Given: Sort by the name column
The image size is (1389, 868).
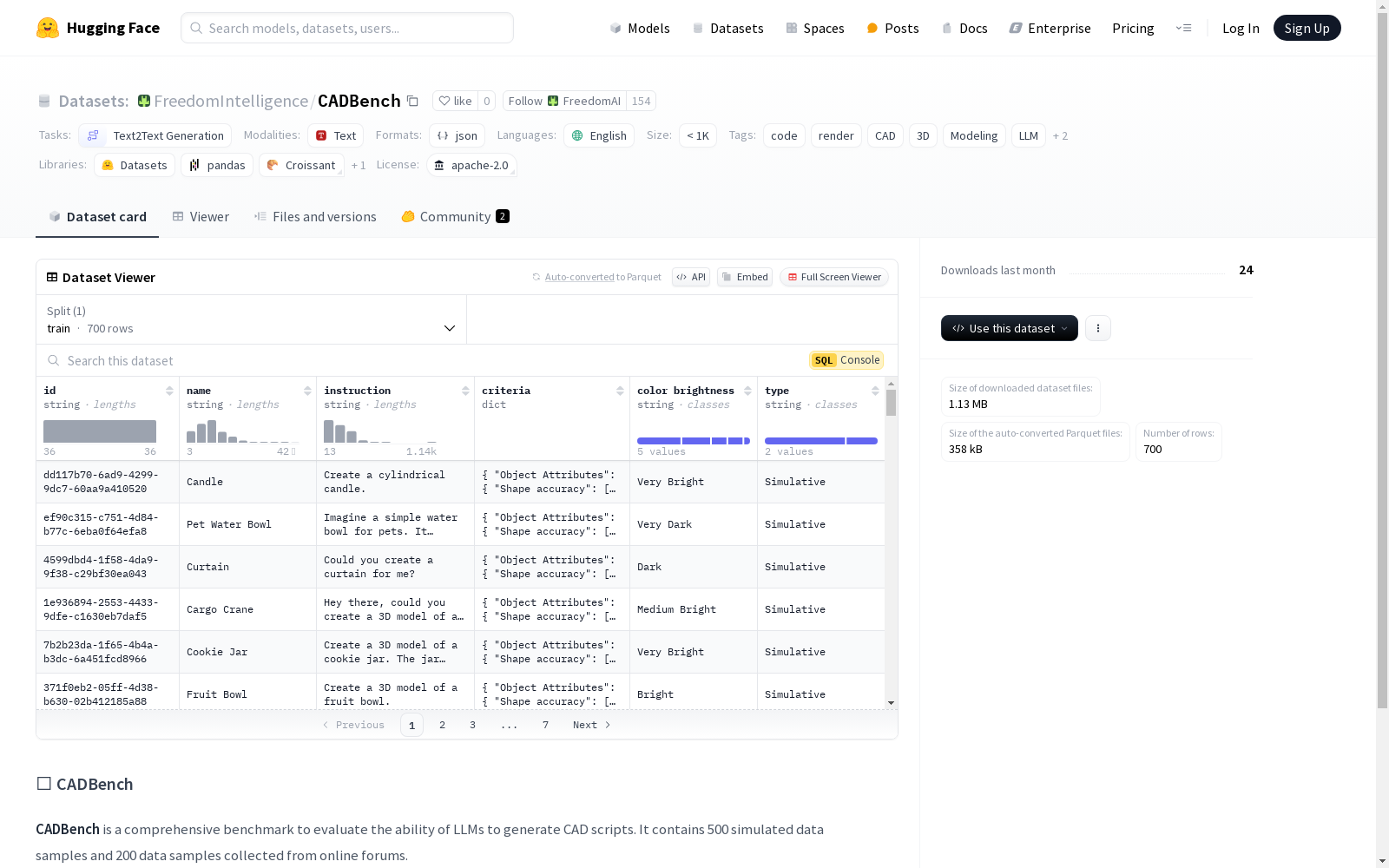Looking at the screenshot, I should (x=307, y=391).
